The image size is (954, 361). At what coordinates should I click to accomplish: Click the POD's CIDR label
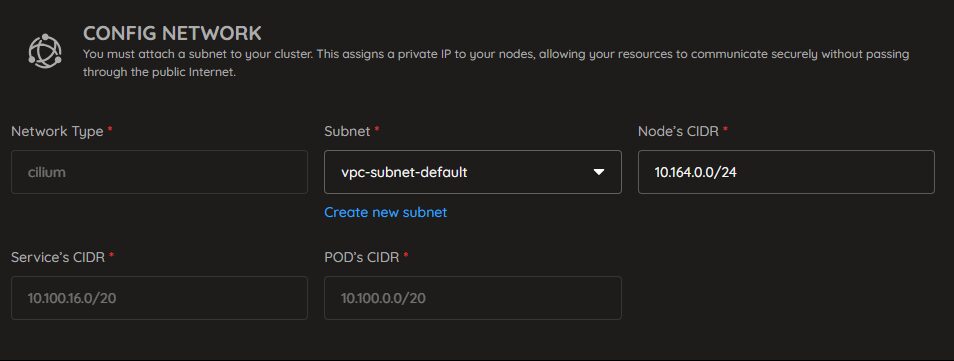362,257
